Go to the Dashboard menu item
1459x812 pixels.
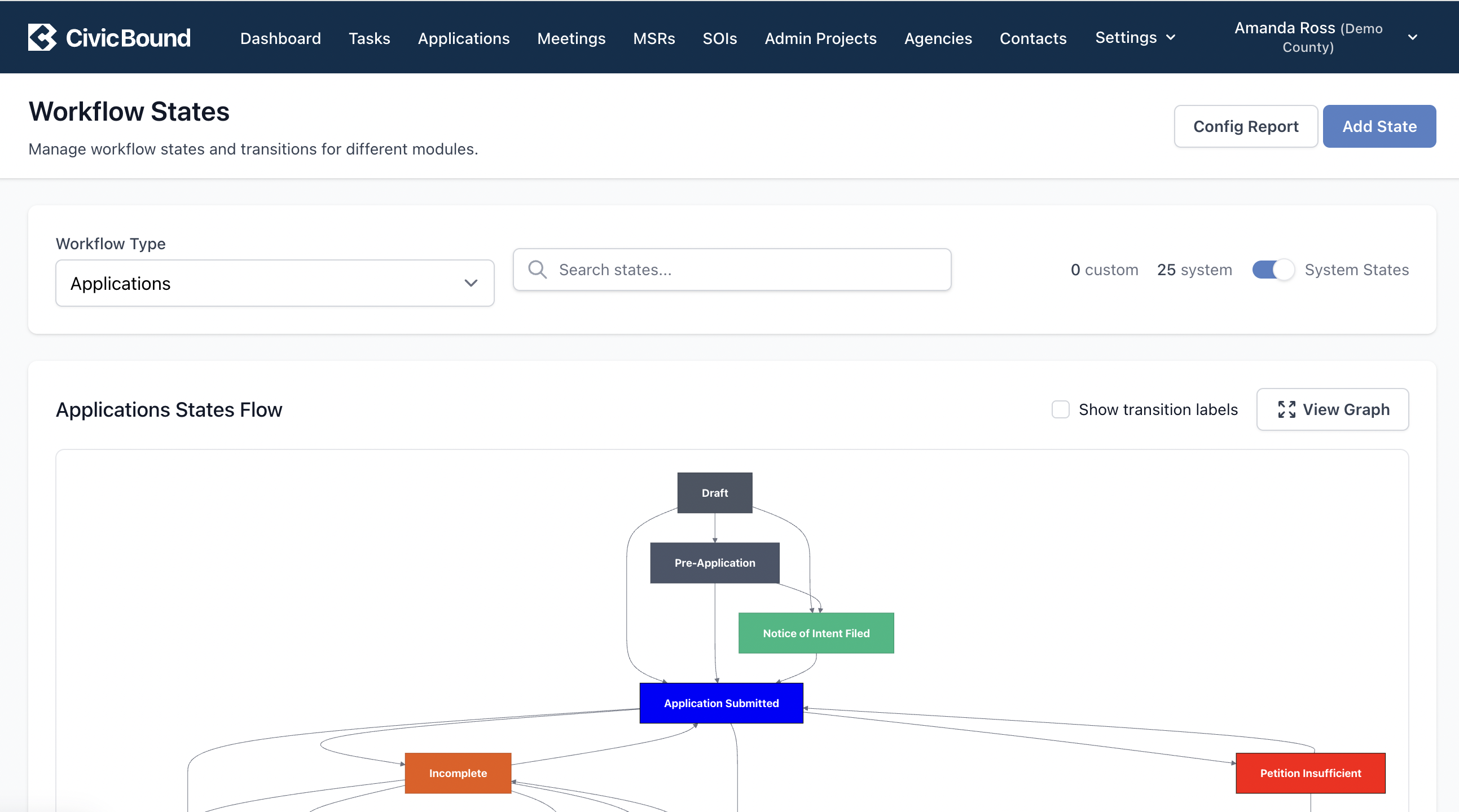tap(280, 38)
